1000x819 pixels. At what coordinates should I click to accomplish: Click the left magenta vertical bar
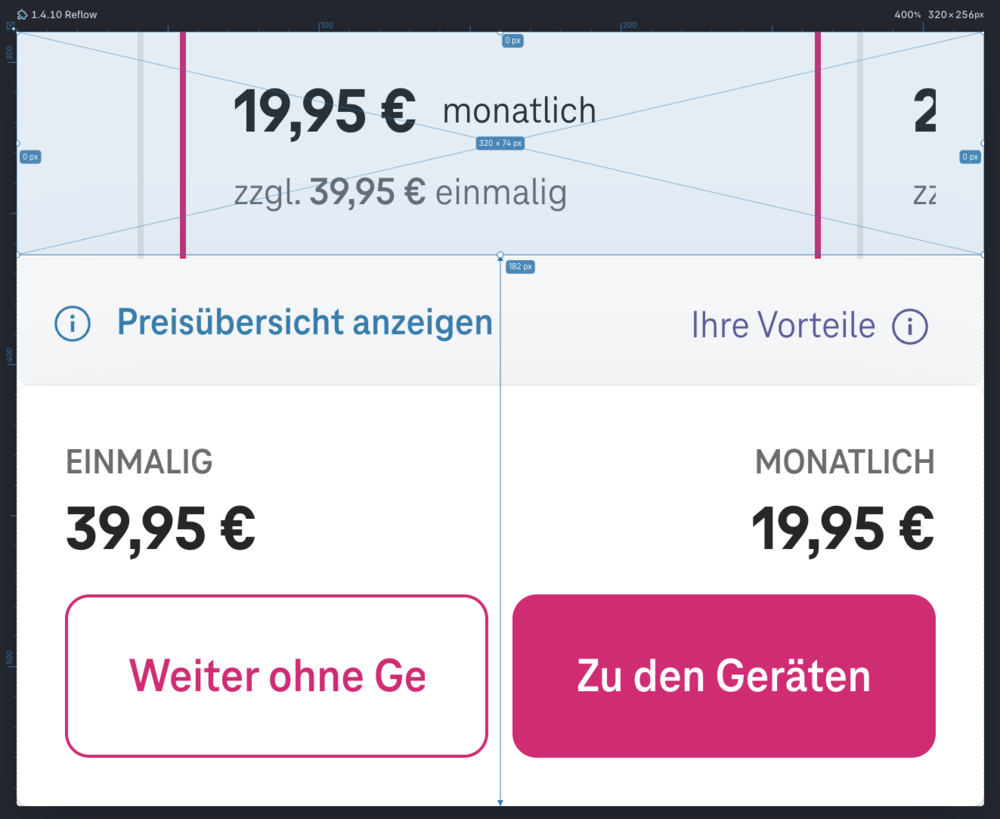pos(183,145)
